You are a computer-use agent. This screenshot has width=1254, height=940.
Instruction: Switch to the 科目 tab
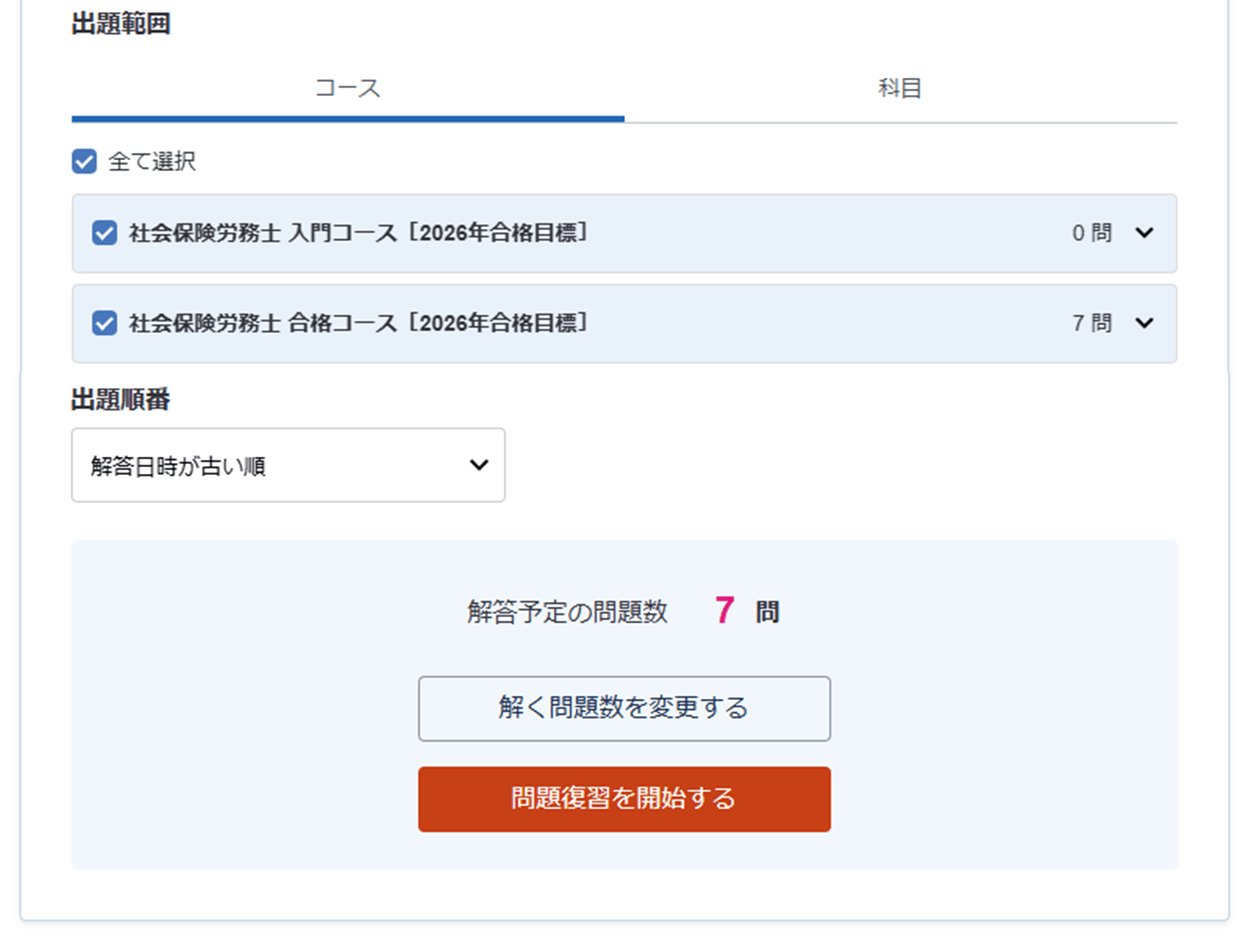900,88
